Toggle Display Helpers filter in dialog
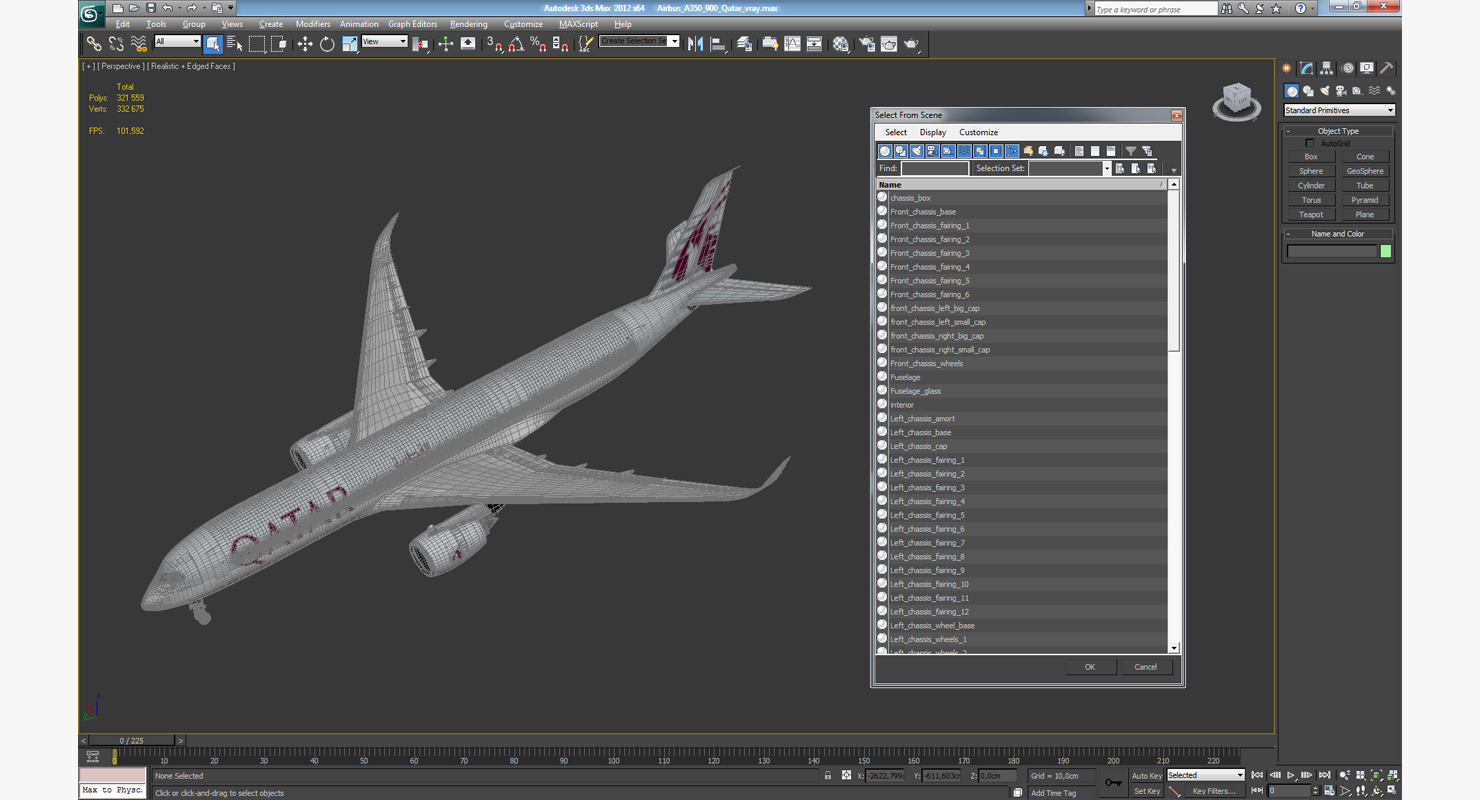The height and width of the screenshot is (800, 1480). pos(948,151)
